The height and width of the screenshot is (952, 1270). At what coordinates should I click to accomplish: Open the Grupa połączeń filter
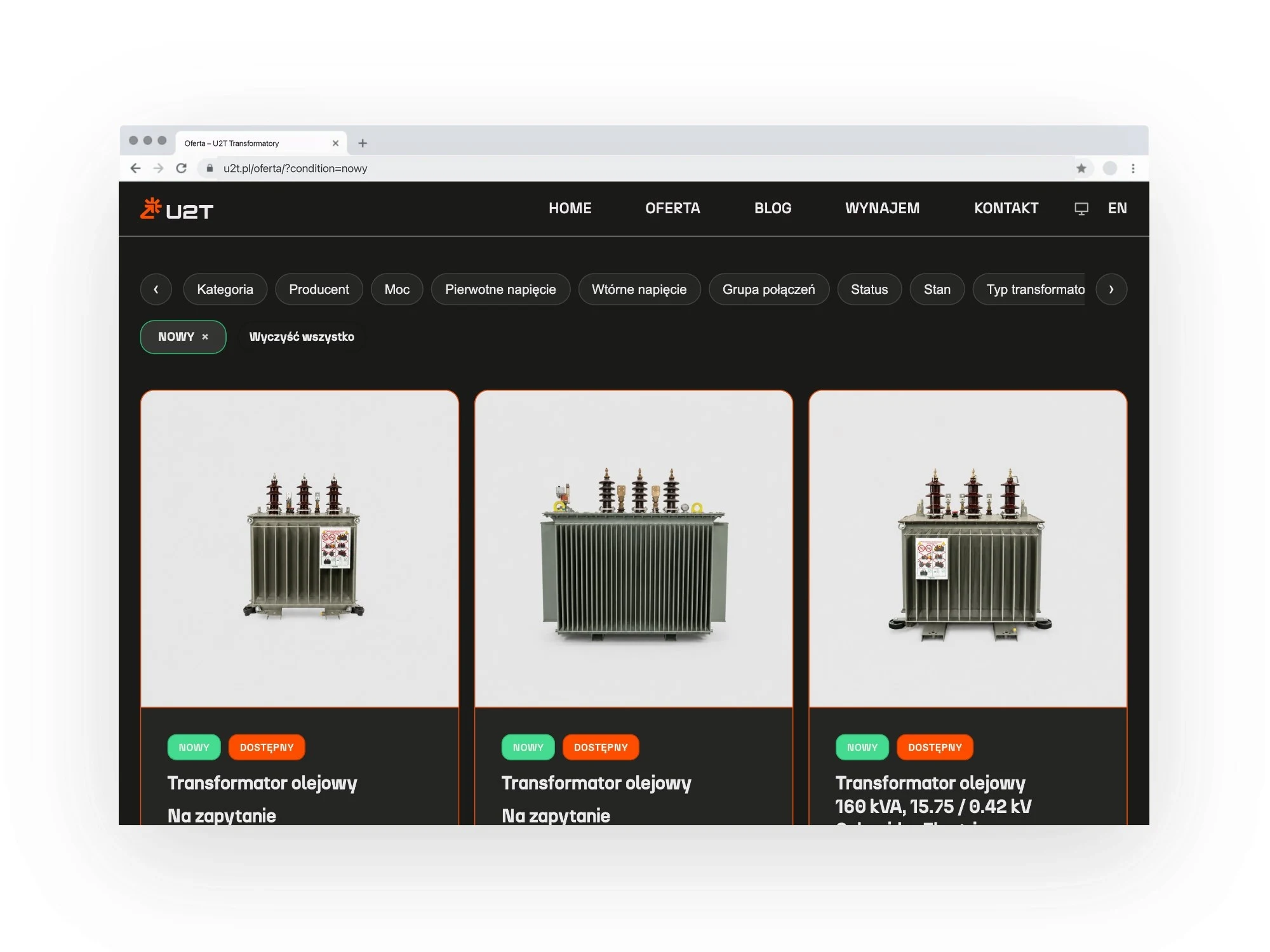pos(769,289)
